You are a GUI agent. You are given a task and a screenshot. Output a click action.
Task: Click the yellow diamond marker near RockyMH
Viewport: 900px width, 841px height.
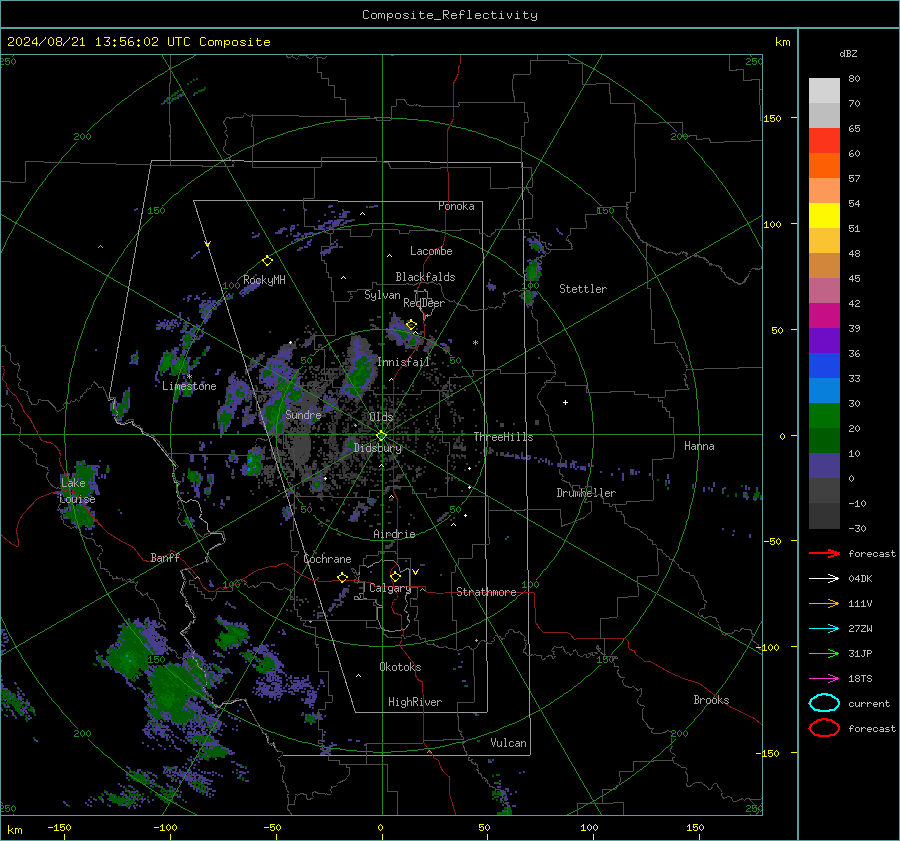tap(267, 261)
